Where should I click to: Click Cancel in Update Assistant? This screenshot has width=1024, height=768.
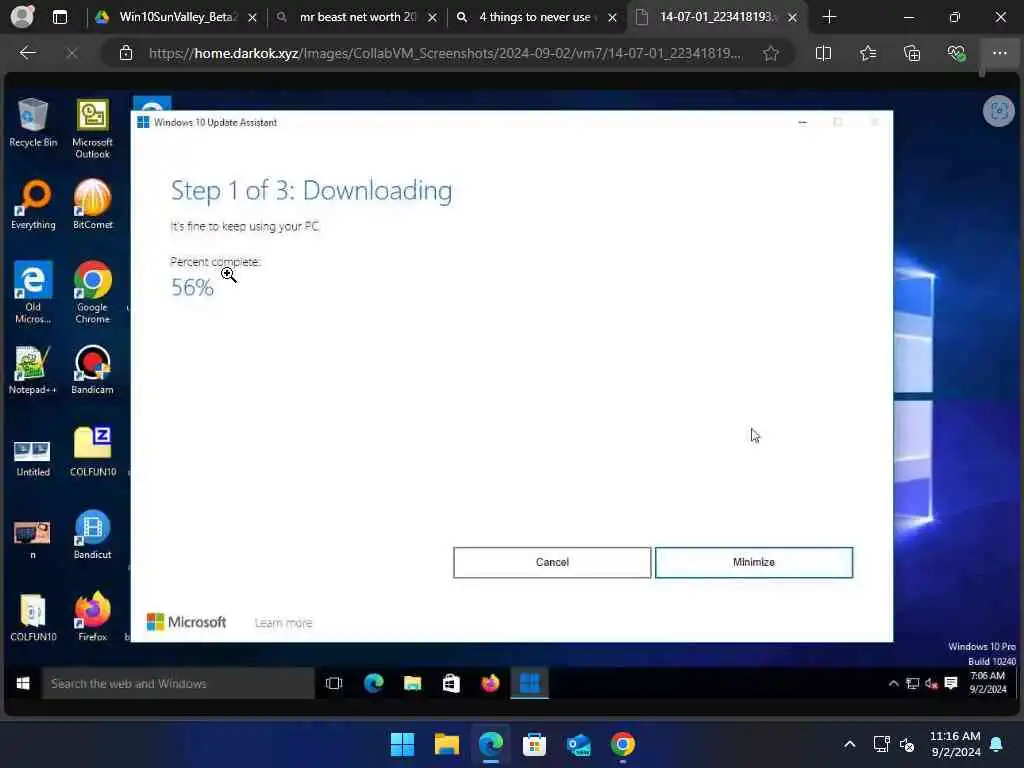pyautogui.click(x=552, y=562)
